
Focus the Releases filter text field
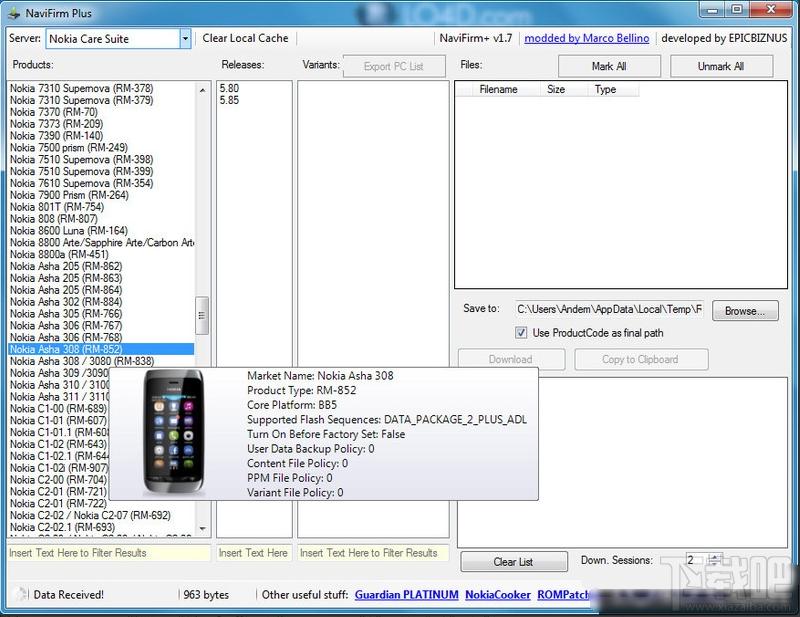coord(254,553)
